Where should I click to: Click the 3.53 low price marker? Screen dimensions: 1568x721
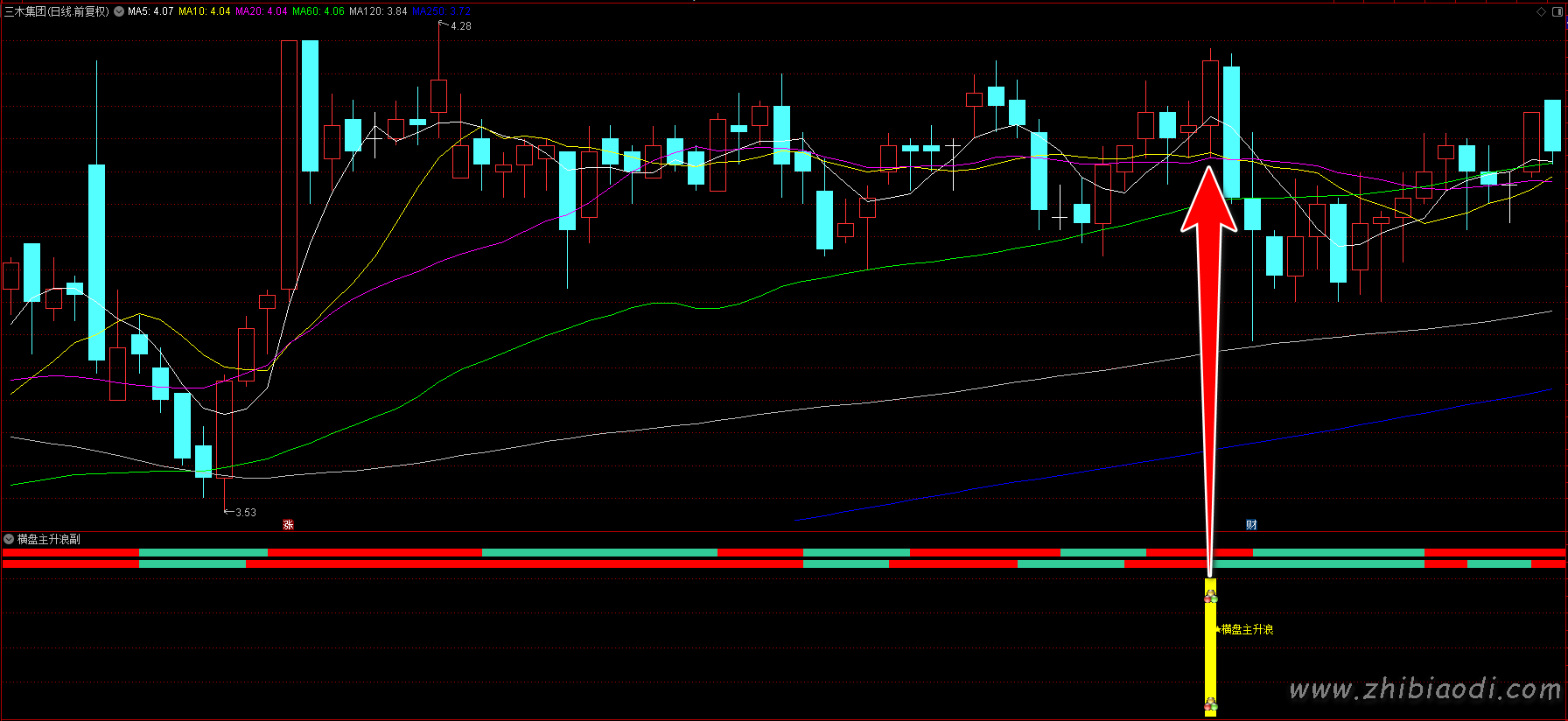(x=245, y=513)
